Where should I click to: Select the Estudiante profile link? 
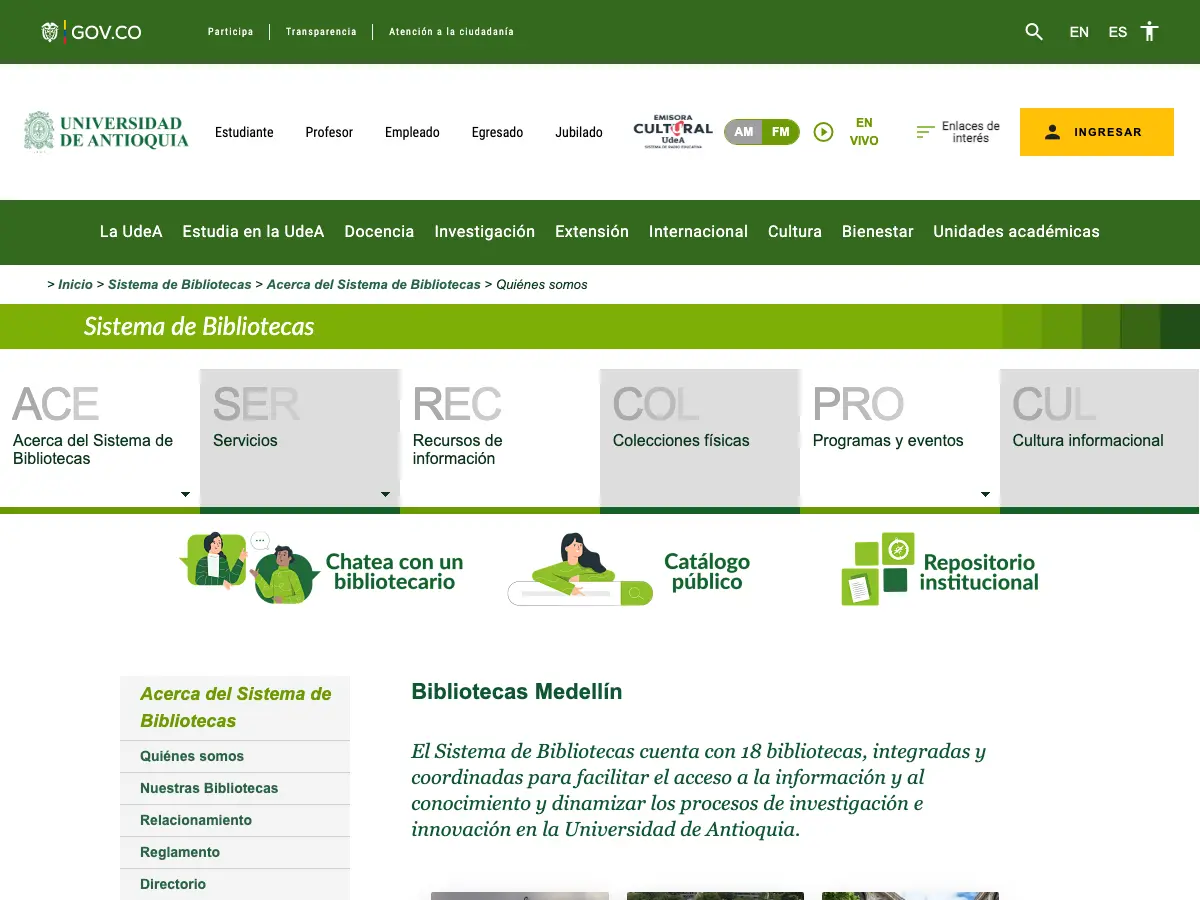(x=244, y=132)
